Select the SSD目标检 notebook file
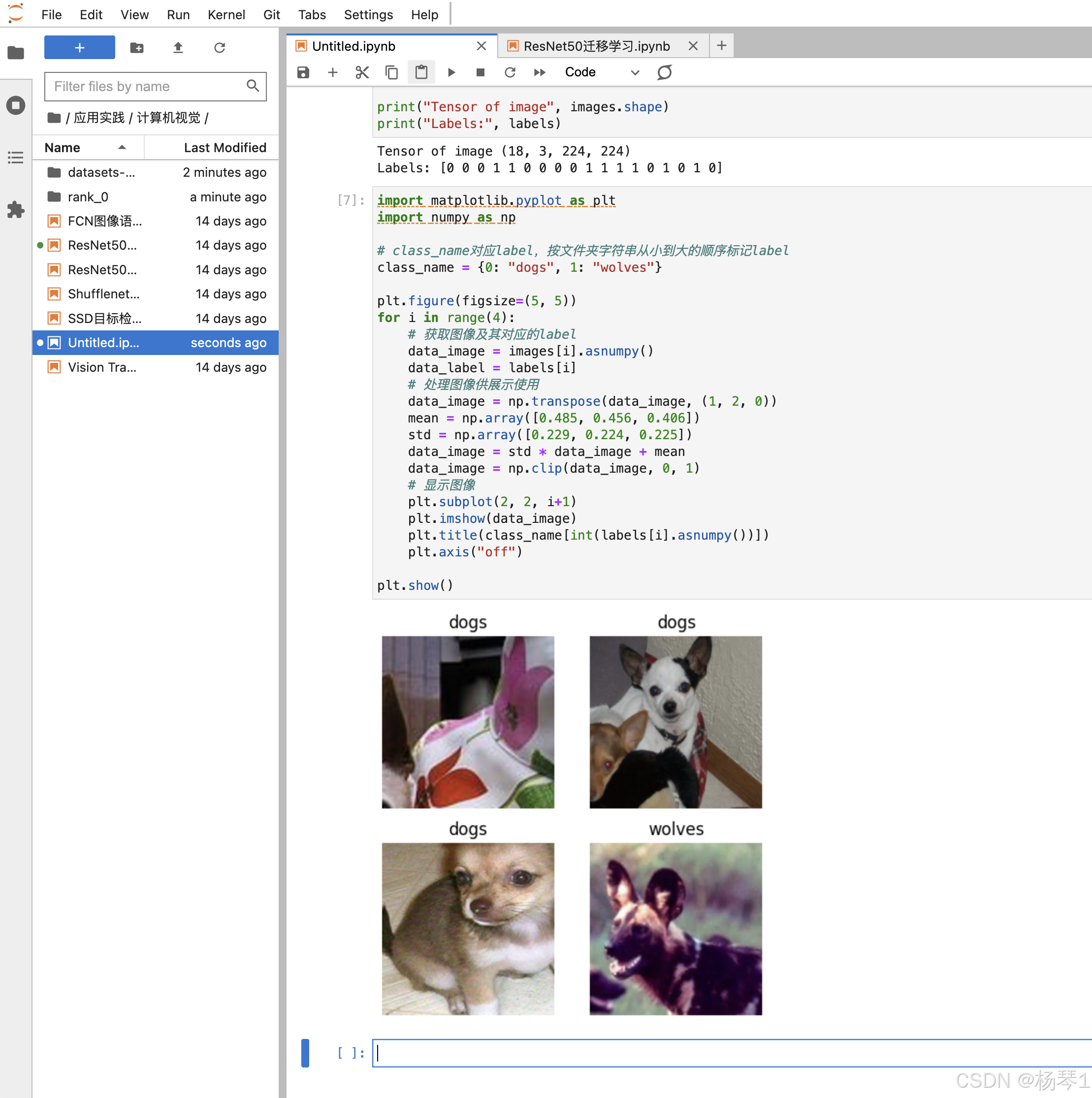The image size is (1092, 1098). click(x=155, y=318)
